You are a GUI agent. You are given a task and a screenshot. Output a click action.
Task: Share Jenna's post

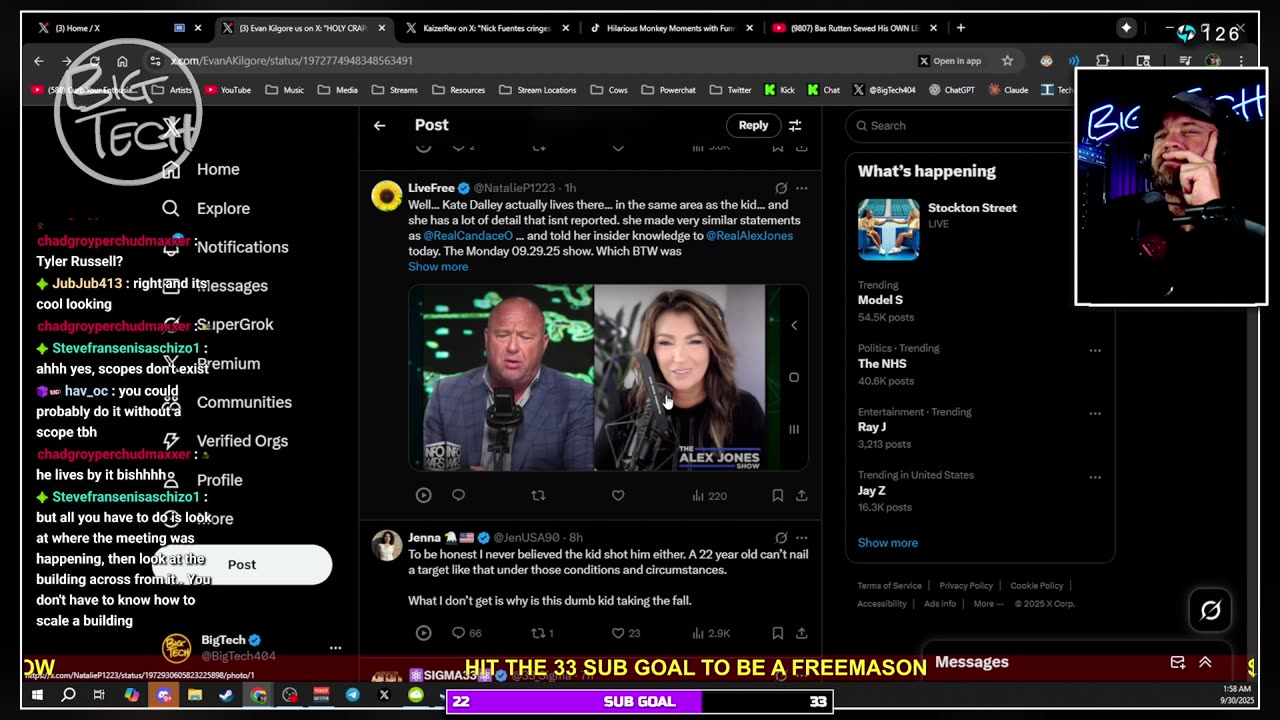pyautogui.click(x=801, y=633)
